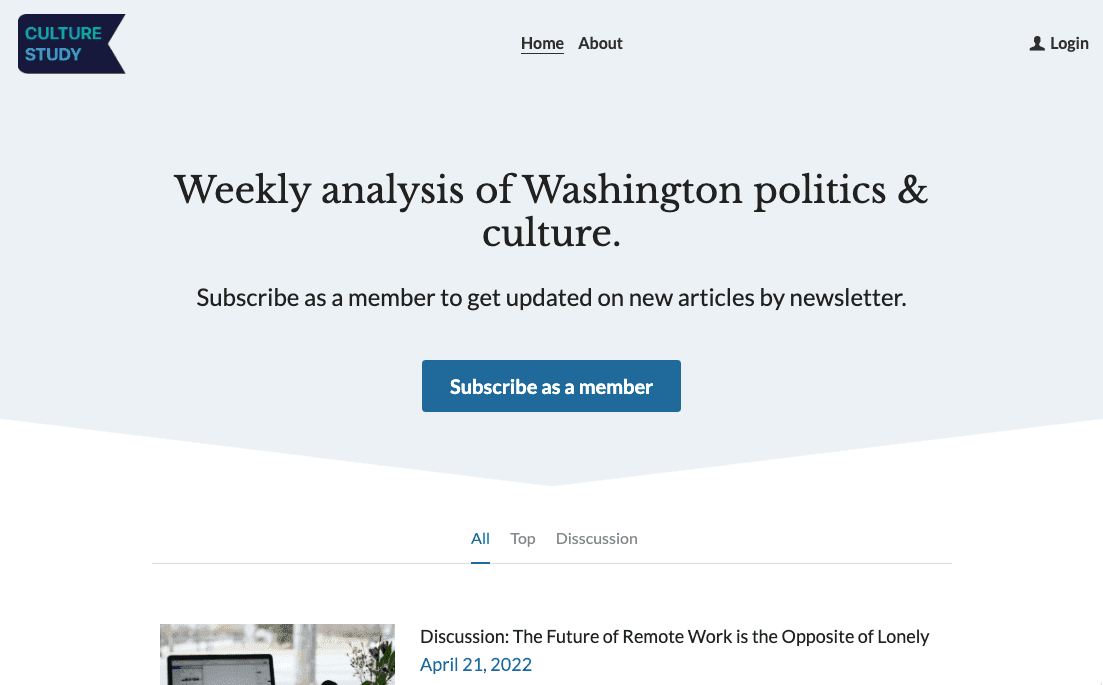Viewport: 1103px width, 685px height.
Task: Click the person icon beside Login
Action: tap(1037, 43)
